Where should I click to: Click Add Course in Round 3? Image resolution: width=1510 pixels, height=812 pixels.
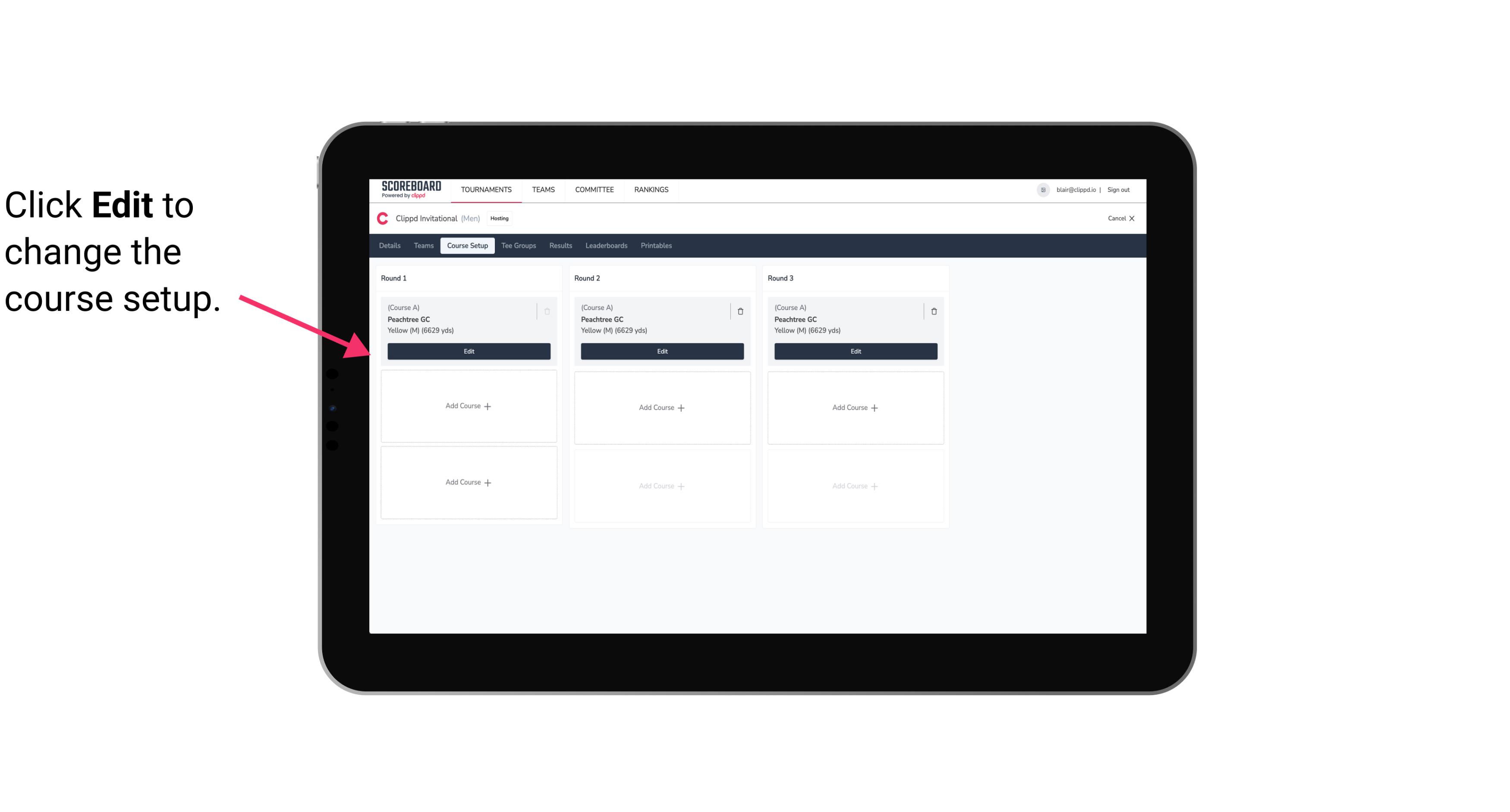tap(855, 407)
